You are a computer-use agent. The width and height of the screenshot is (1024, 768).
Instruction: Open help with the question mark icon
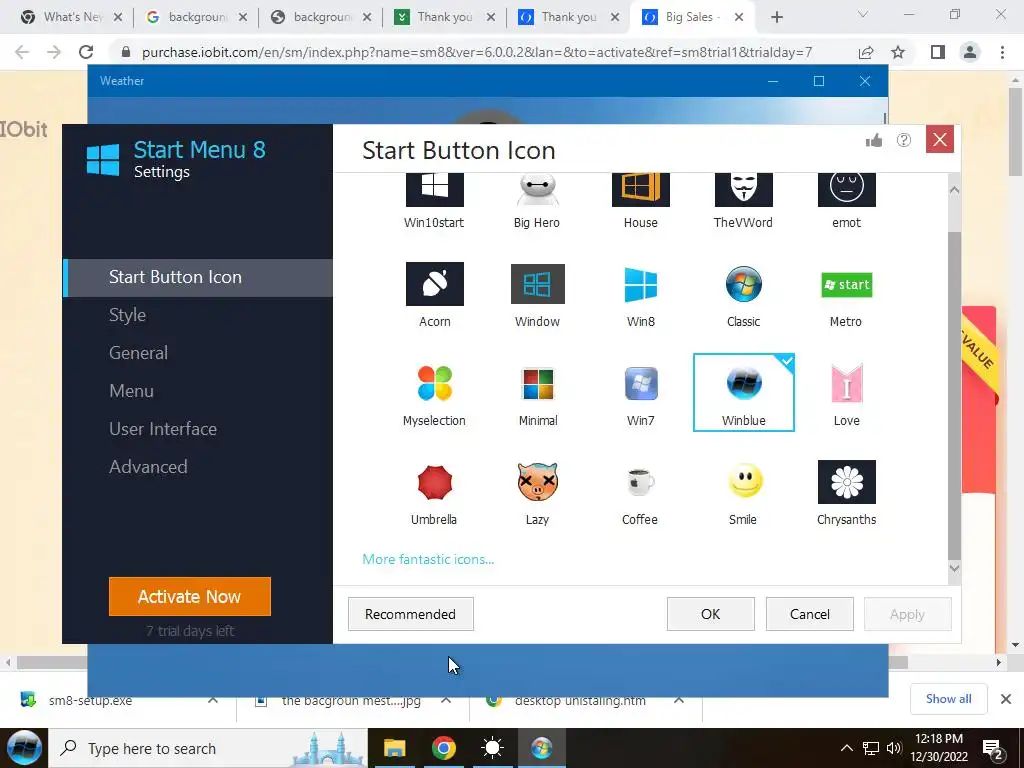(904, 140)
